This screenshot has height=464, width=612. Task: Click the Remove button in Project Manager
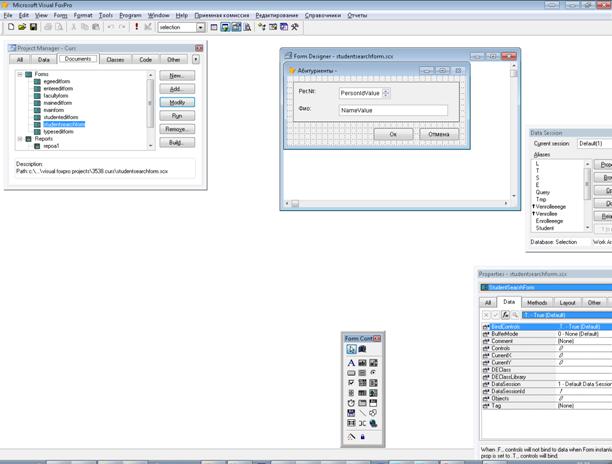[x=177, y=129]
